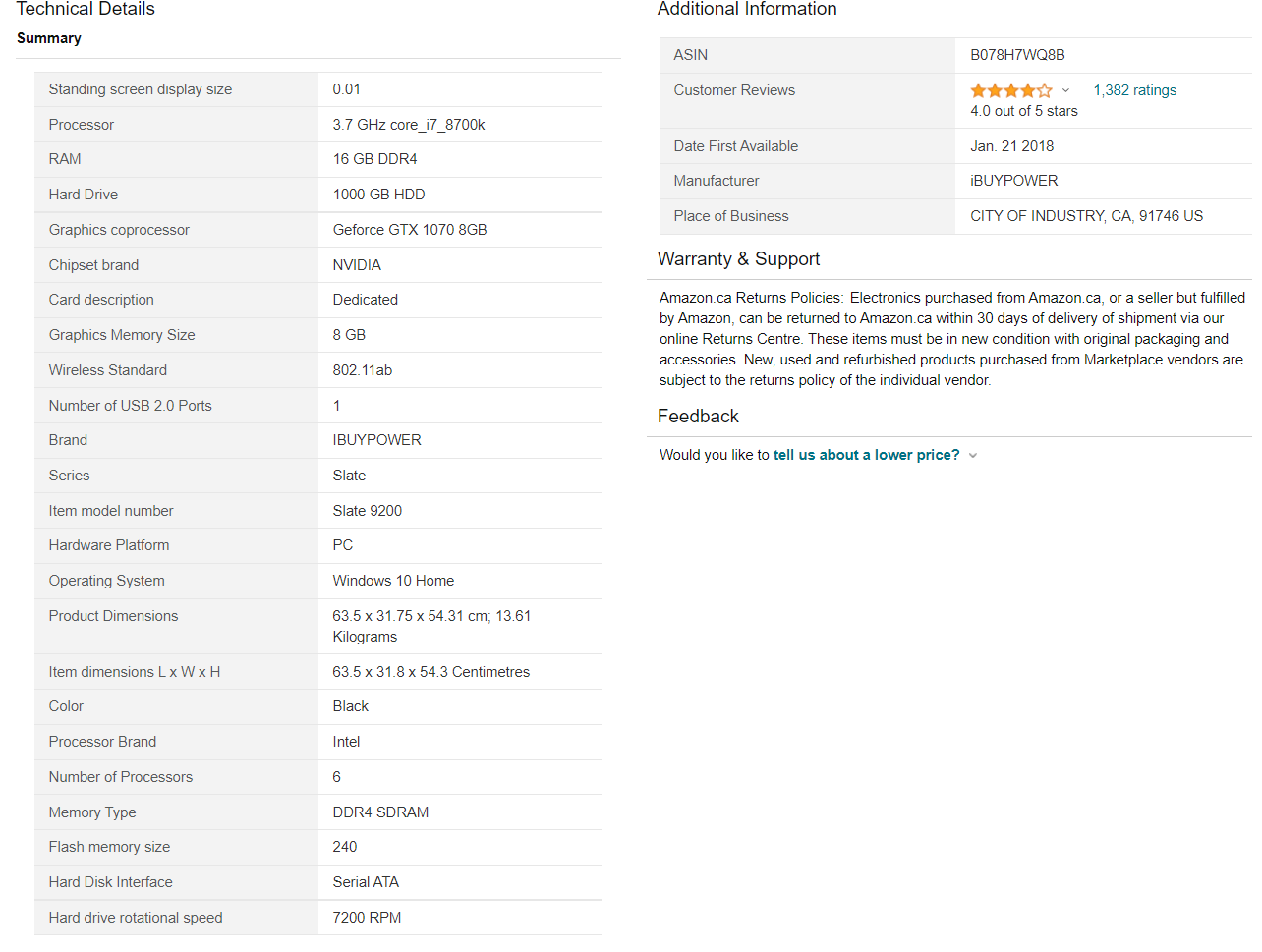
Task: Click the RAM value '16 GB DDR4'
Action: [x=374, y=159]
